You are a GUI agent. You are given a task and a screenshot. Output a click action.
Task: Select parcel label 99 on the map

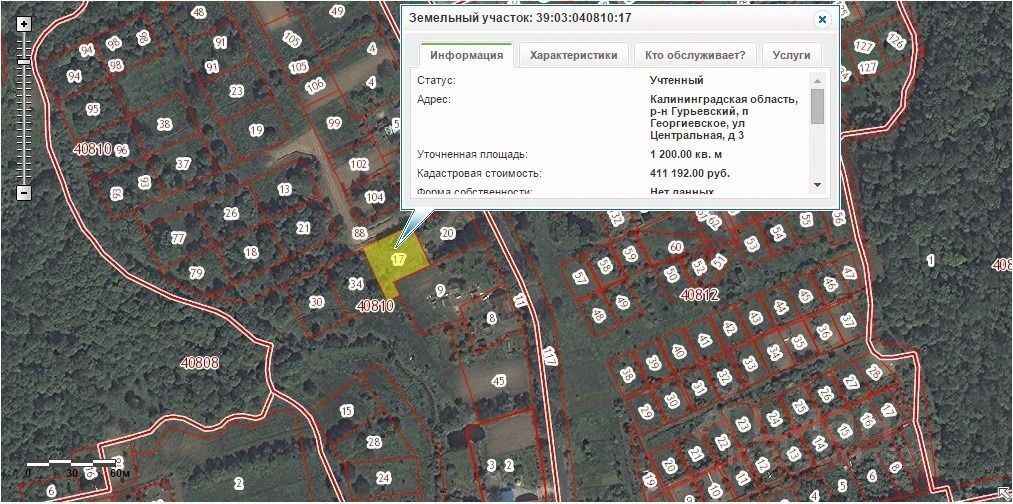tap(334, 123)
